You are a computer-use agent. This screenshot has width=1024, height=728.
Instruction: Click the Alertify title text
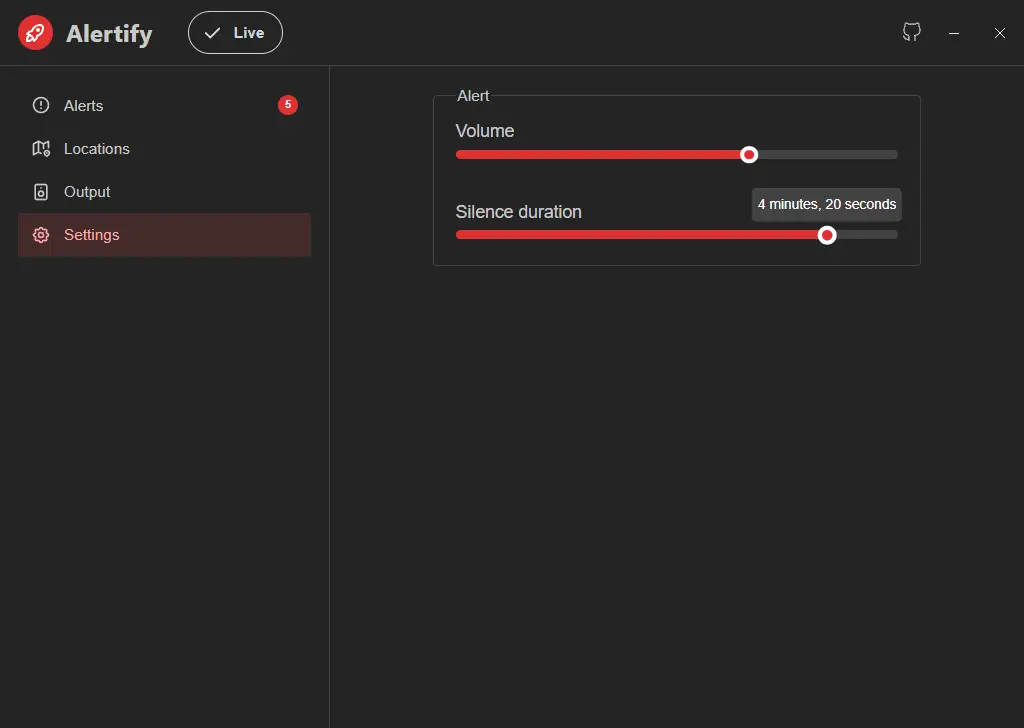coord(109,33)
